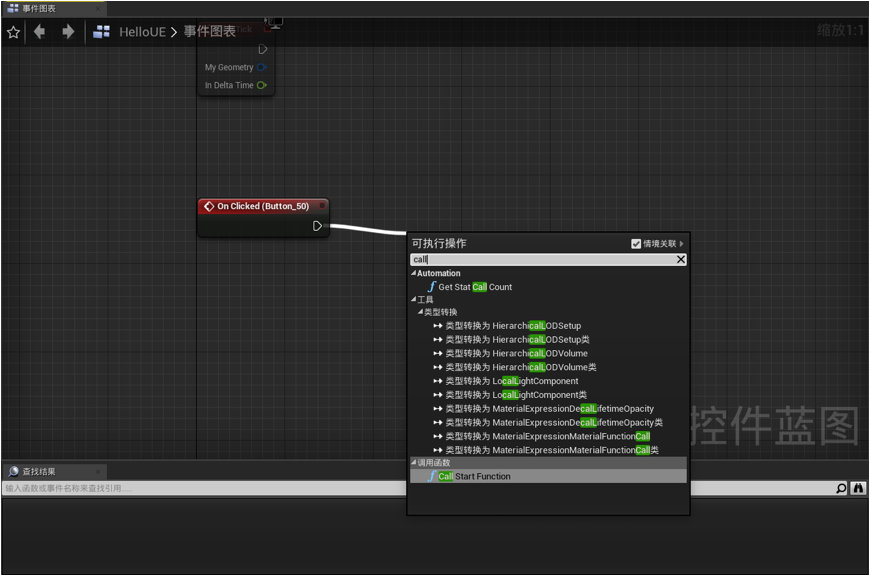Screen dimensions: 869x576
Task: Select 类型转换为 HierarchicalLODSetup类
Action: click(x=518, y=340)
